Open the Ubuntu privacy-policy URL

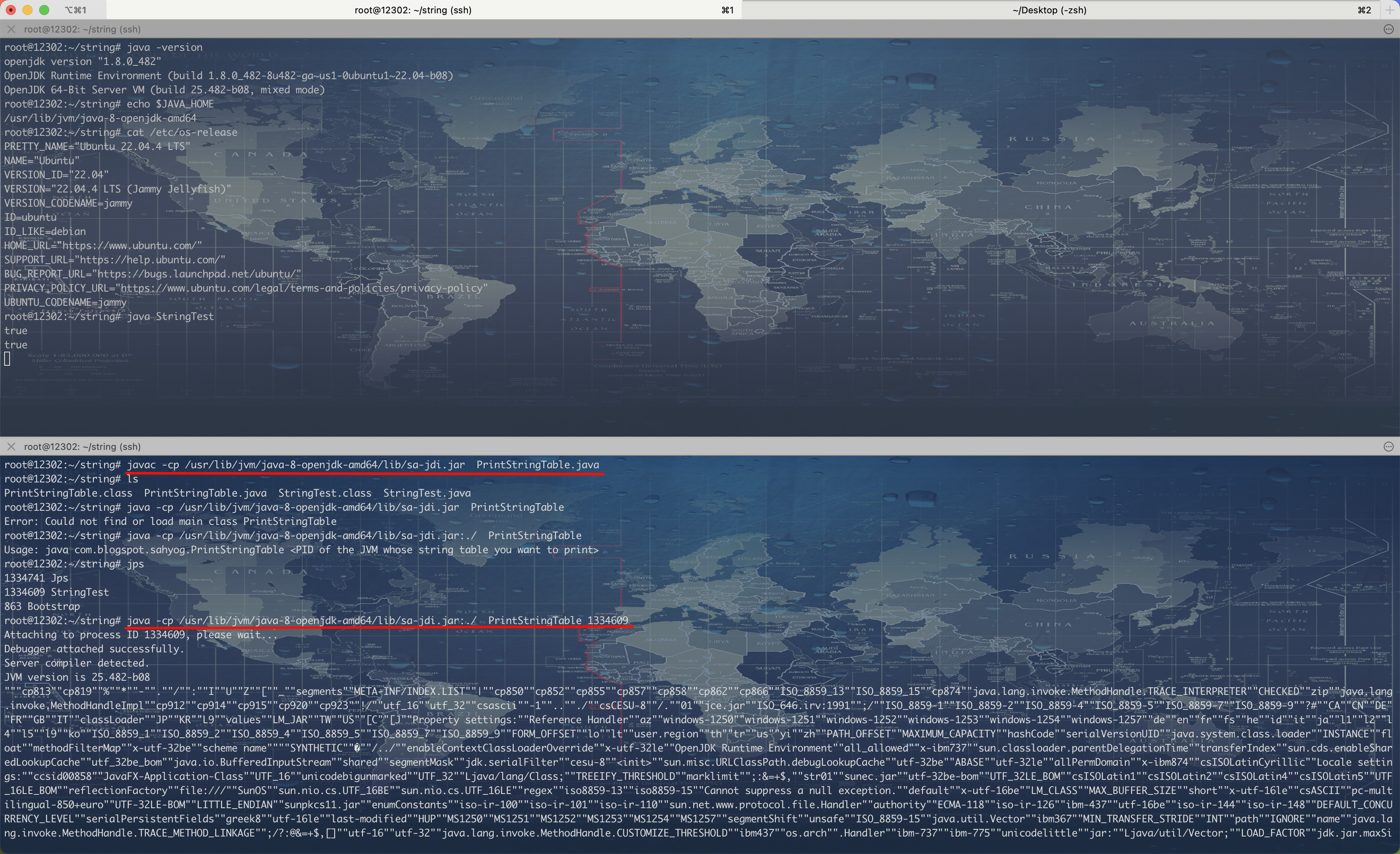pos(301,288)
